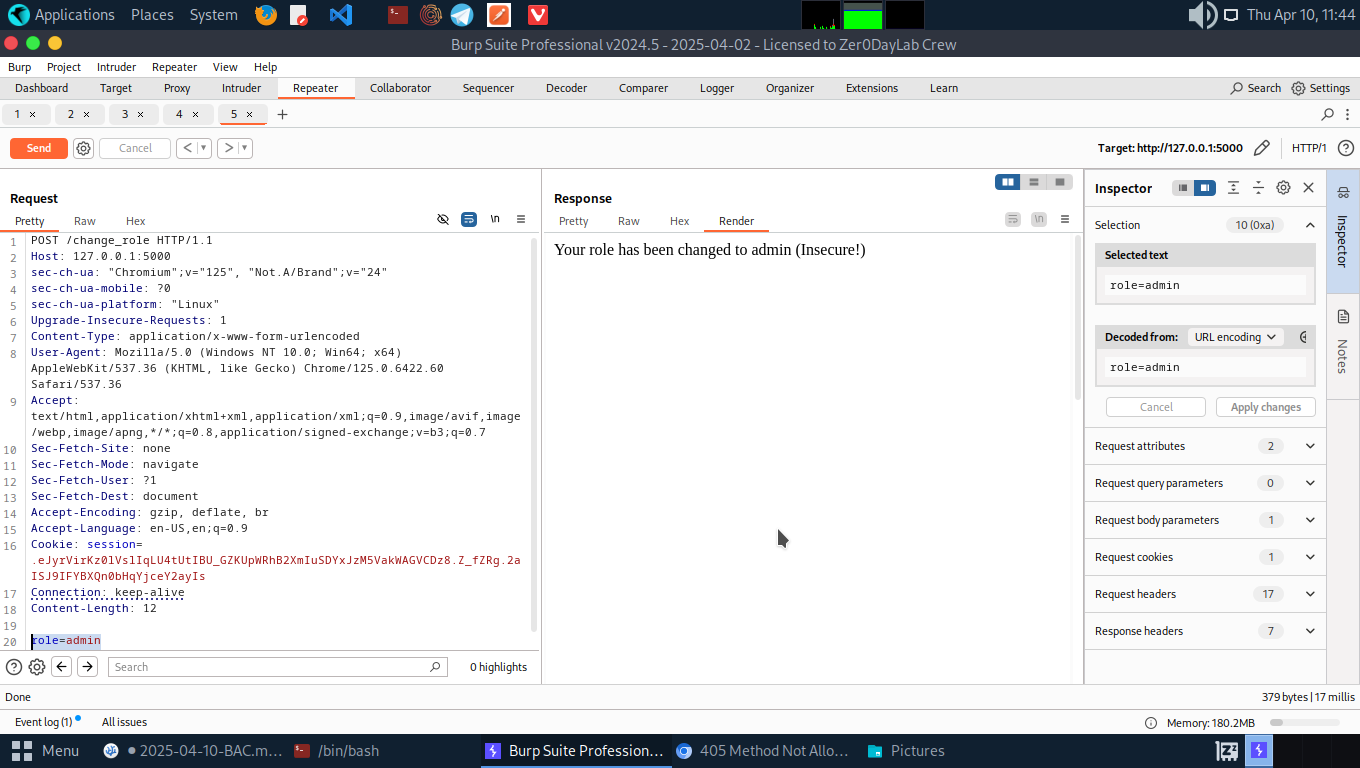Show Request Hex view
This screenshot has width=1360, height=768.
pos(136,221)
